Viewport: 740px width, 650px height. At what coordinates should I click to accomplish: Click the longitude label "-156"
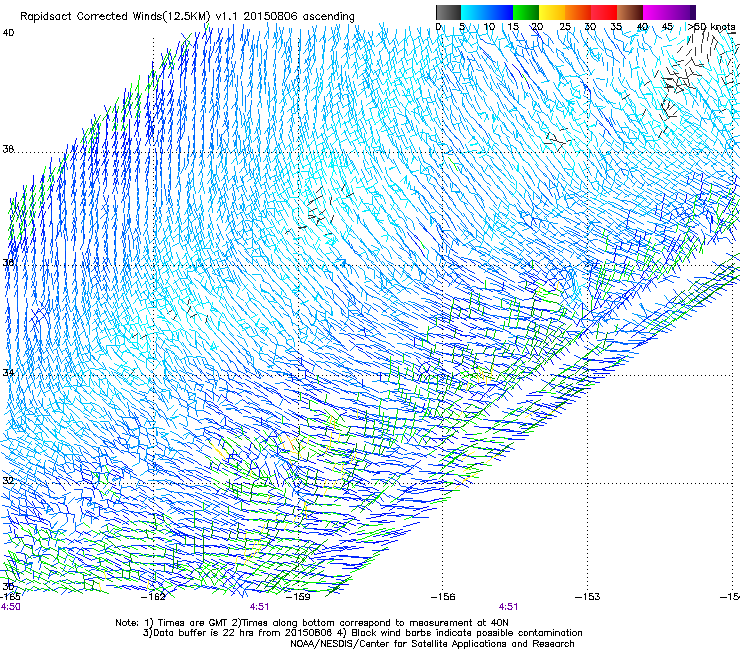[443, 596]
